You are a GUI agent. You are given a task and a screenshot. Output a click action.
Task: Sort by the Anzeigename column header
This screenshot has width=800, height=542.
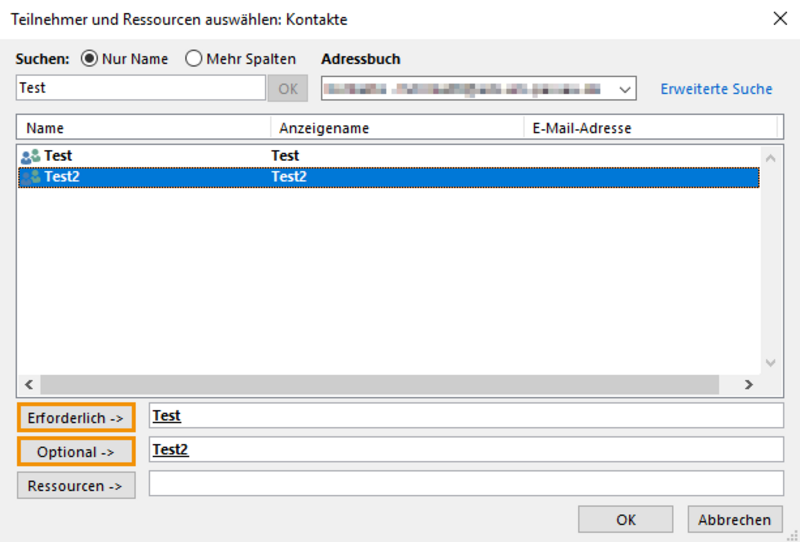(x=397, y=128)
